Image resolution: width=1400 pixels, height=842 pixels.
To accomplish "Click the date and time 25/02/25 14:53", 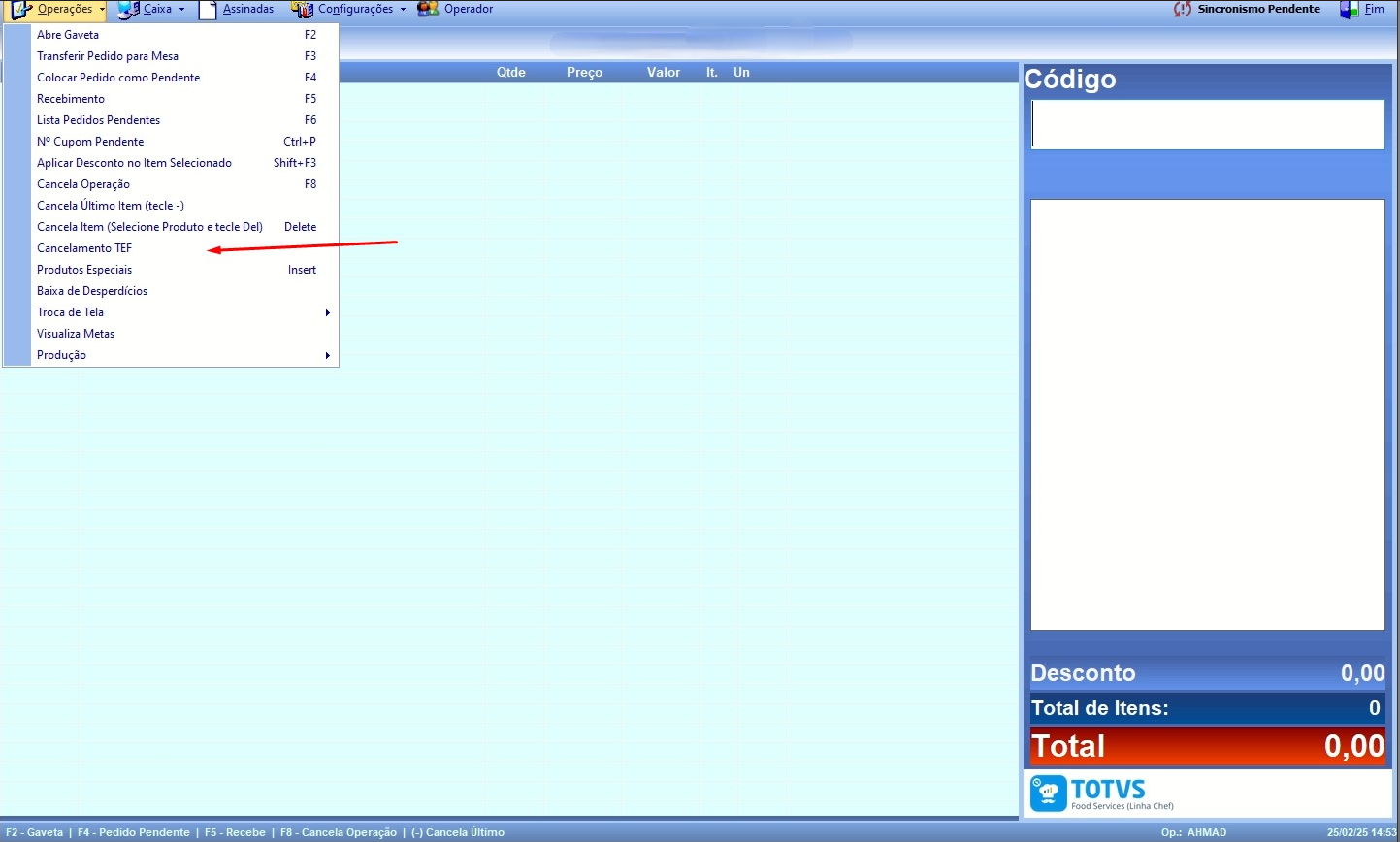I will (1362, 832).
